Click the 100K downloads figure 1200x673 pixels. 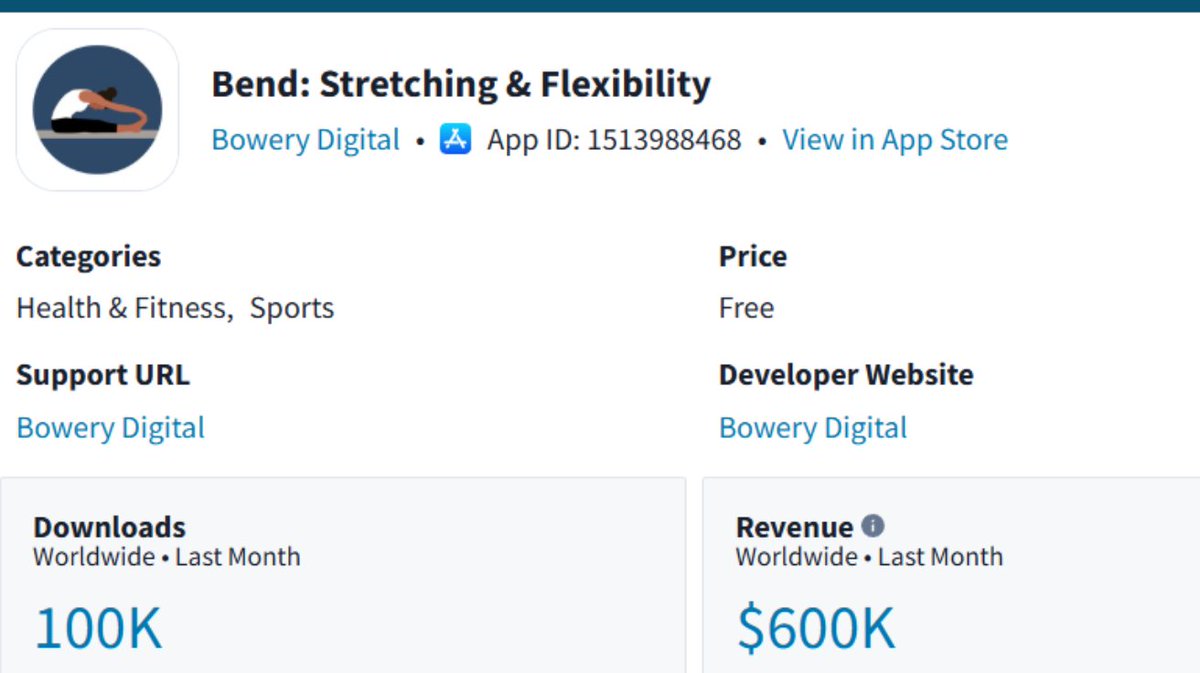[x=97, y=628]
